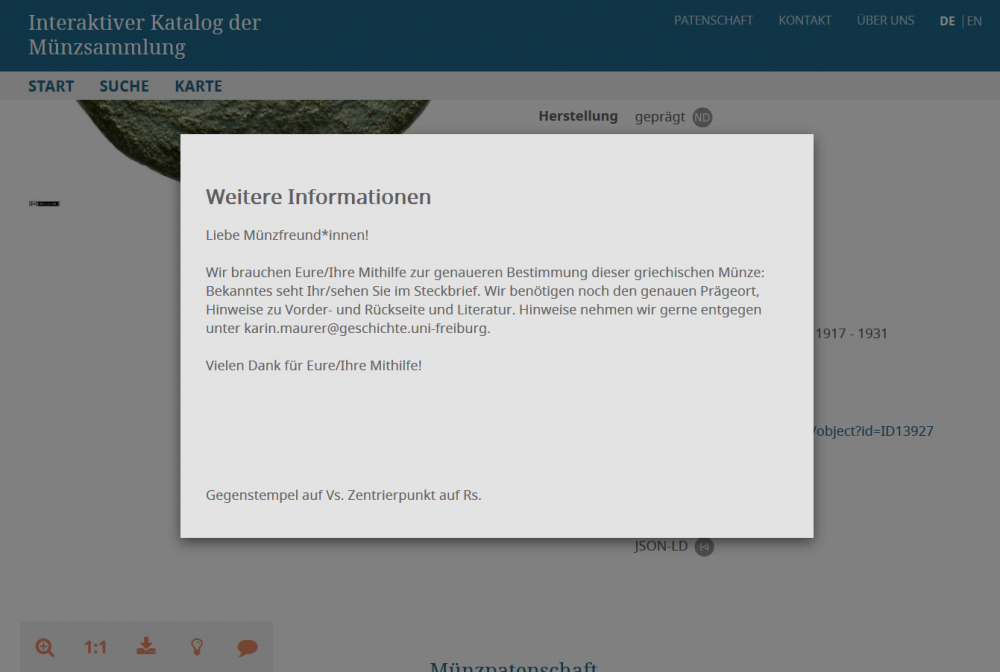
Task: Download the coin image
Action: click(x=147, y=646)
